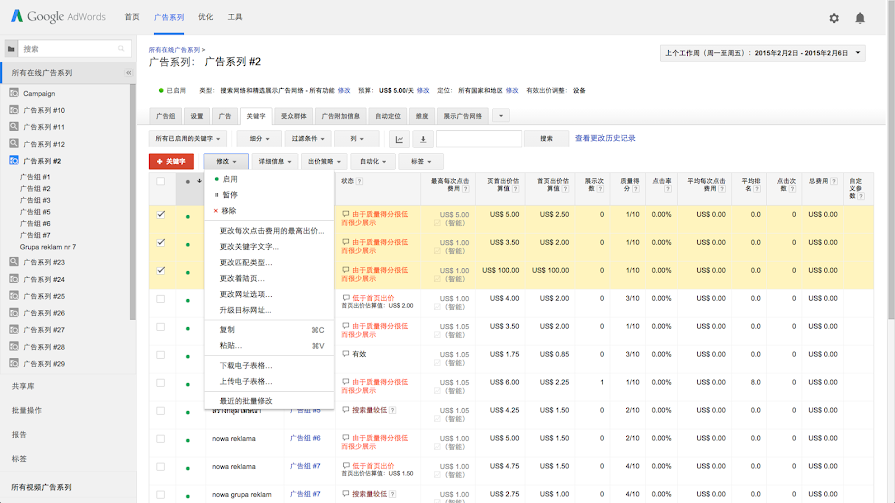Select 广告系列 #23 in the sidebar
Screen dimensions: 895x503
[x=44, y=262]
